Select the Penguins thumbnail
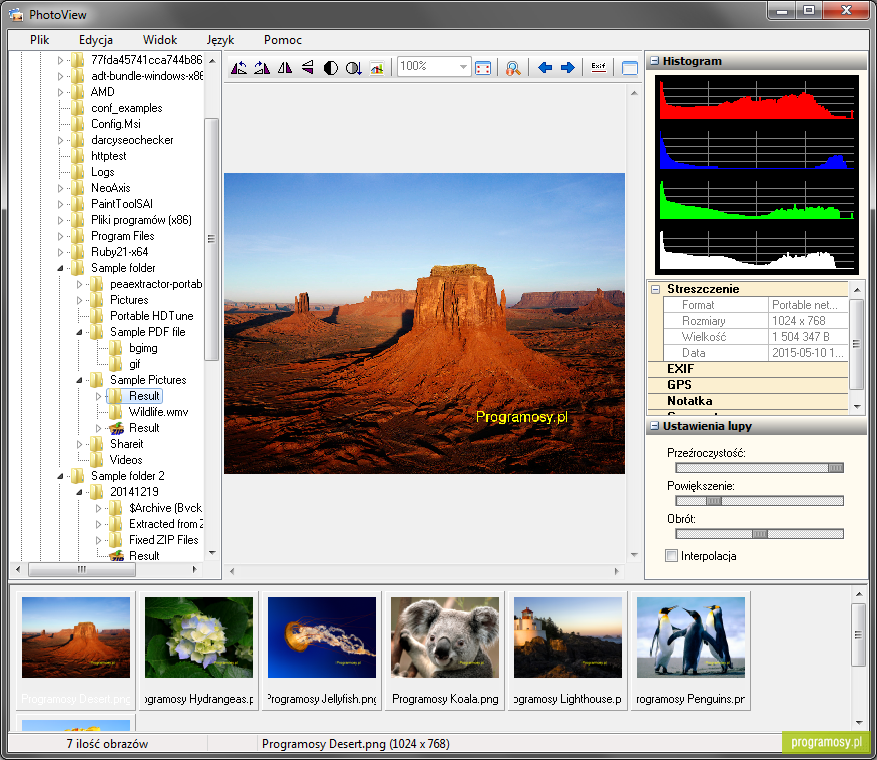877x760 pixels. click(691, 651)
